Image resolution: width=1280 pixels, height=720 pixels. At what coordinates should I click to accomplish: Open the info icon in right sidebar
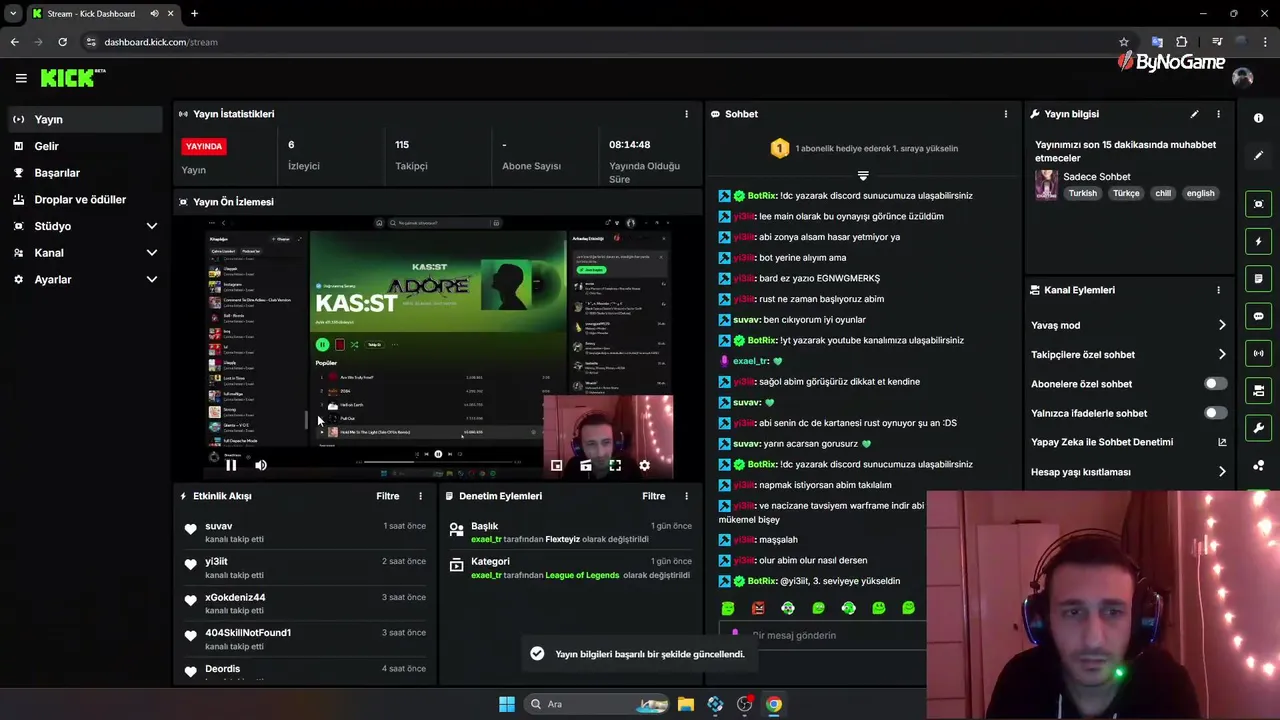click(1258, 118)
